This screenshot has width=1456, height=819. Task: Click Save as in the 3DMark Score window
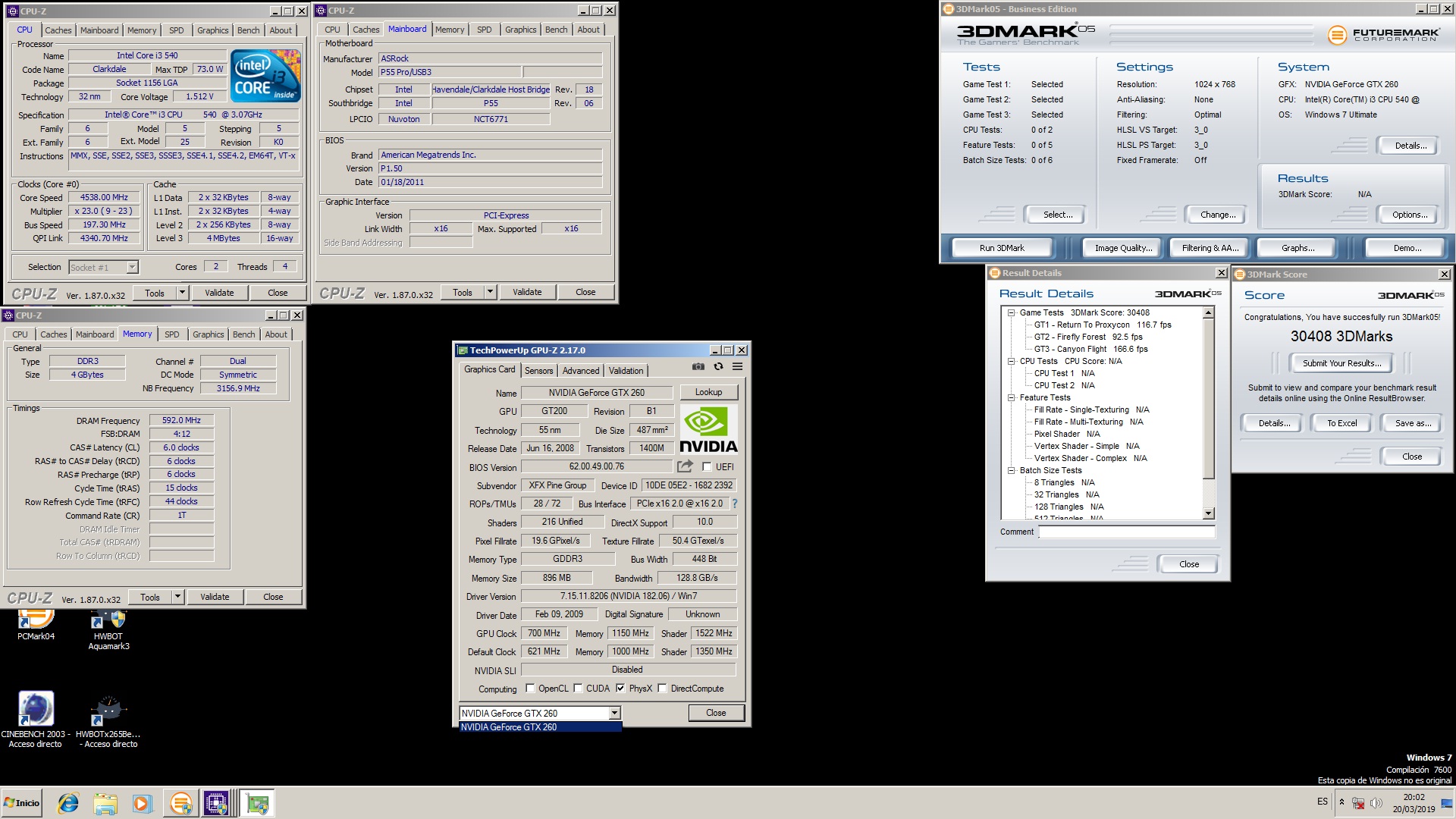1413,423
